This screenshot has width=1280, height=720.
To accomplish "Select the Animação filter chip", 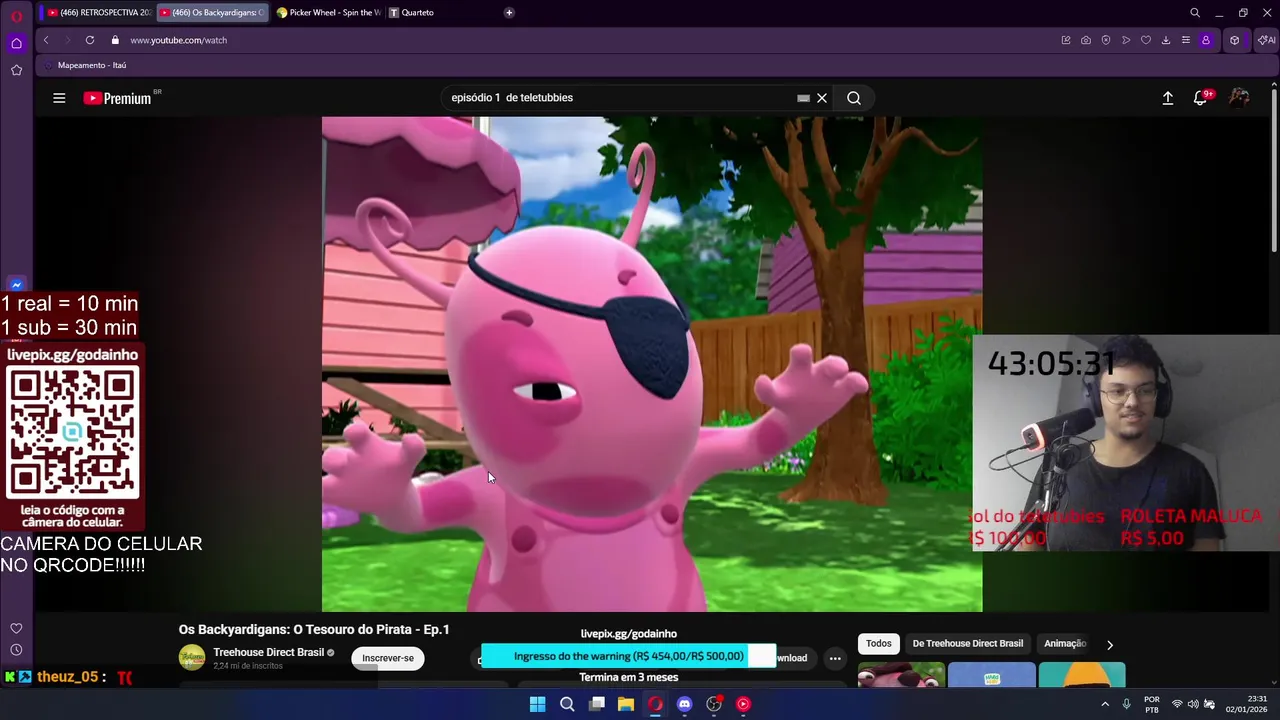I will point(1064,644).
